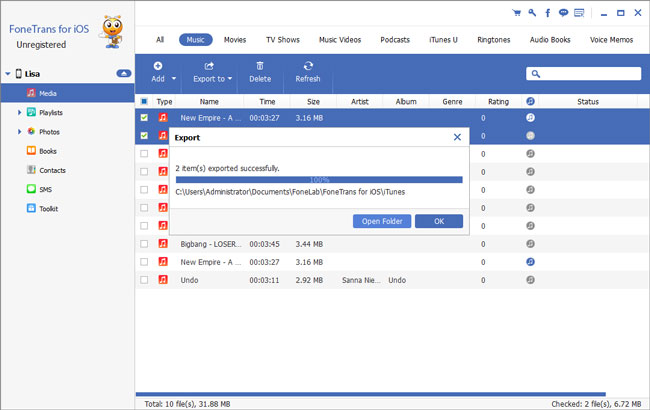The height and width of the screenshot is (410, 650).
Task: Check the third row checkbox beside the Export dialog
Action: (144, 154)
